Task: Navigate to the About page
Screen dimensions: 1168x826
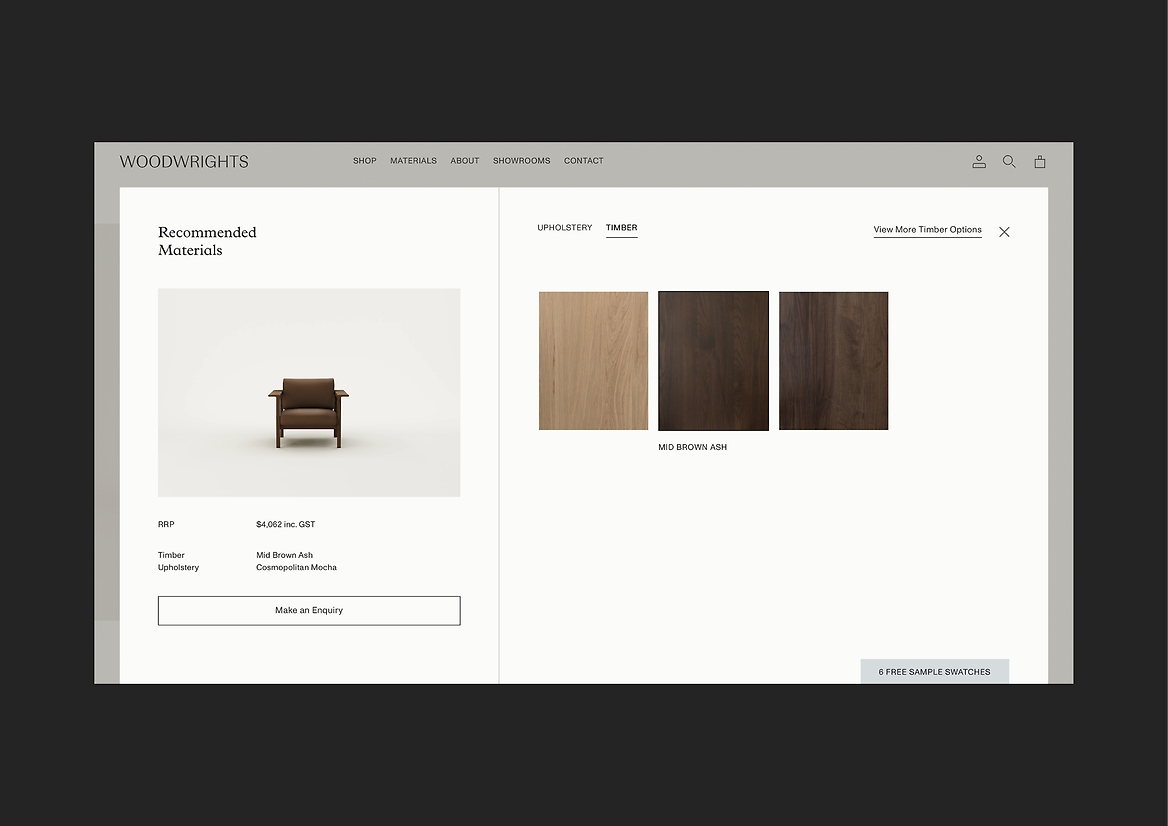Action: [465, 161]
